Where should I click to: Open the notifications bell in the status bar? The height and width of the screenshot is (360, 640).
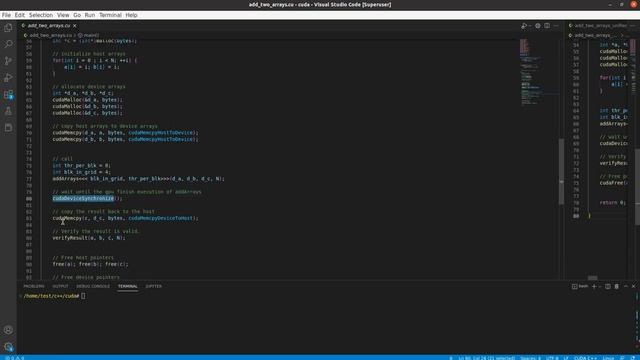633,358
